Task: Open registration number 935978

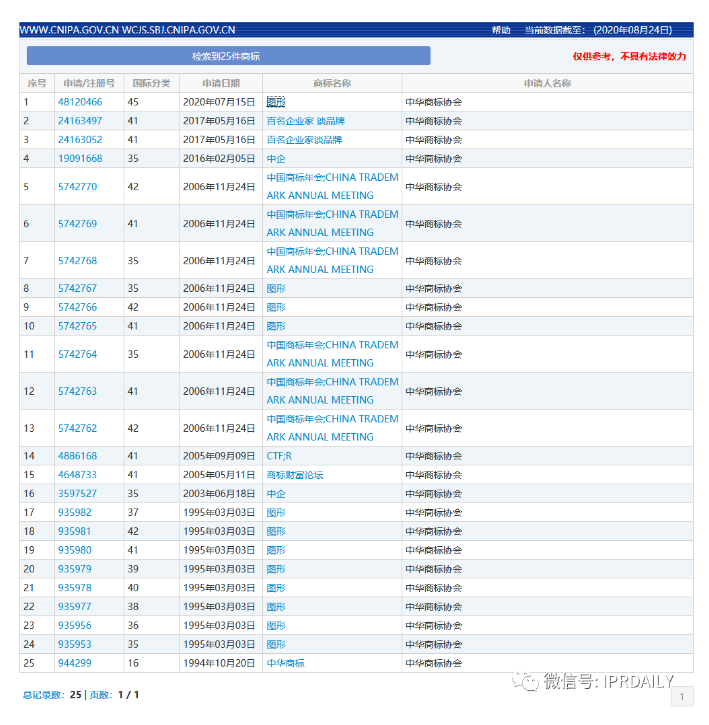Action: pos(75,588)
